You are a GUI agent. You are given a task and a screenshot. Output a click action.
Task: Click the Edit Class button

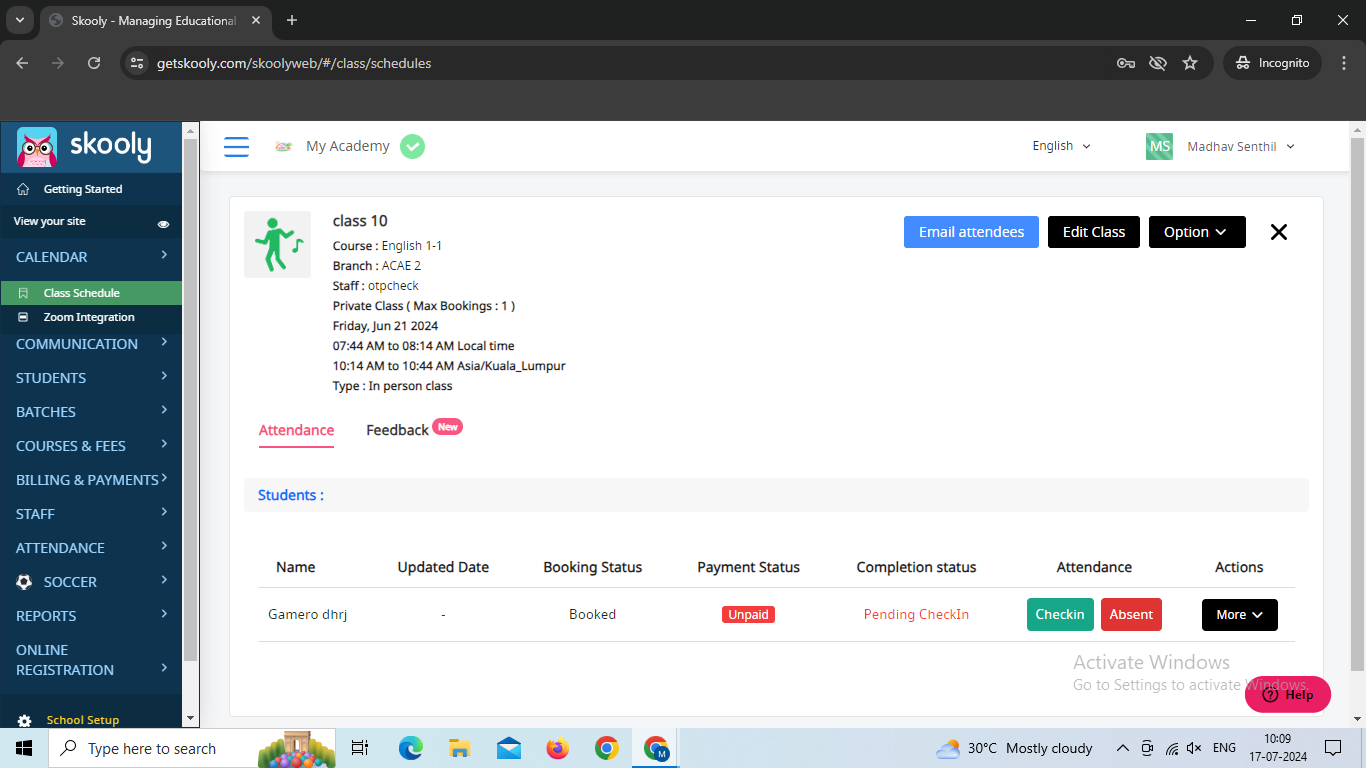[x=1094, y=232]
